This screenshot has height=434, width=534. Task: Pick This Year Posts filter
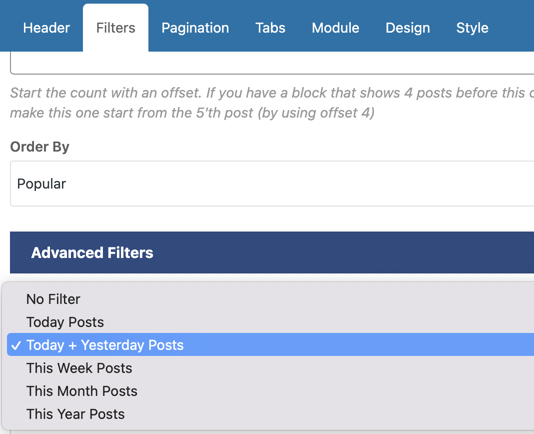coord(271,414)
